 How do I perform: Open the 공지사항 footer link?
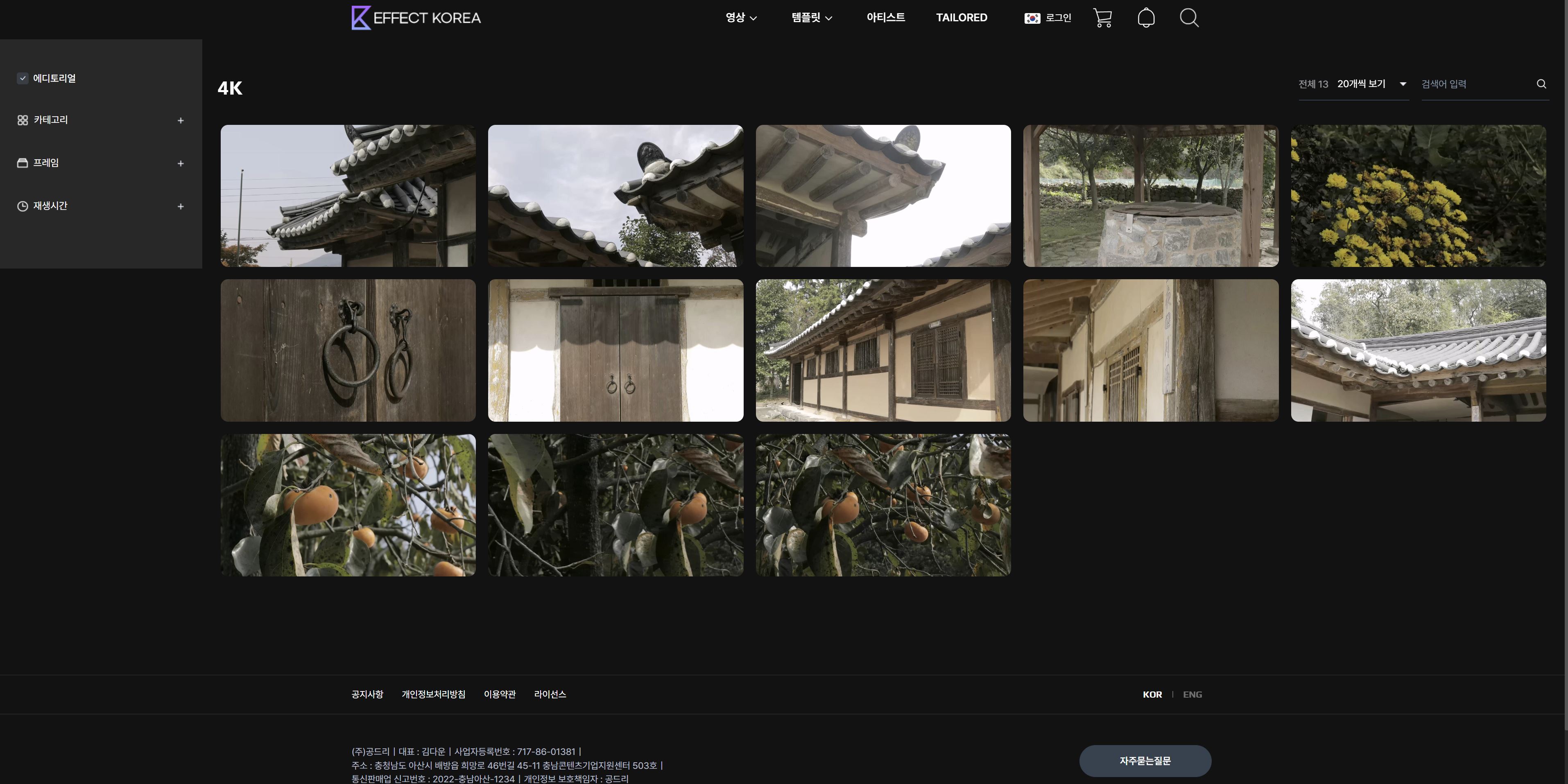point(367,694)
